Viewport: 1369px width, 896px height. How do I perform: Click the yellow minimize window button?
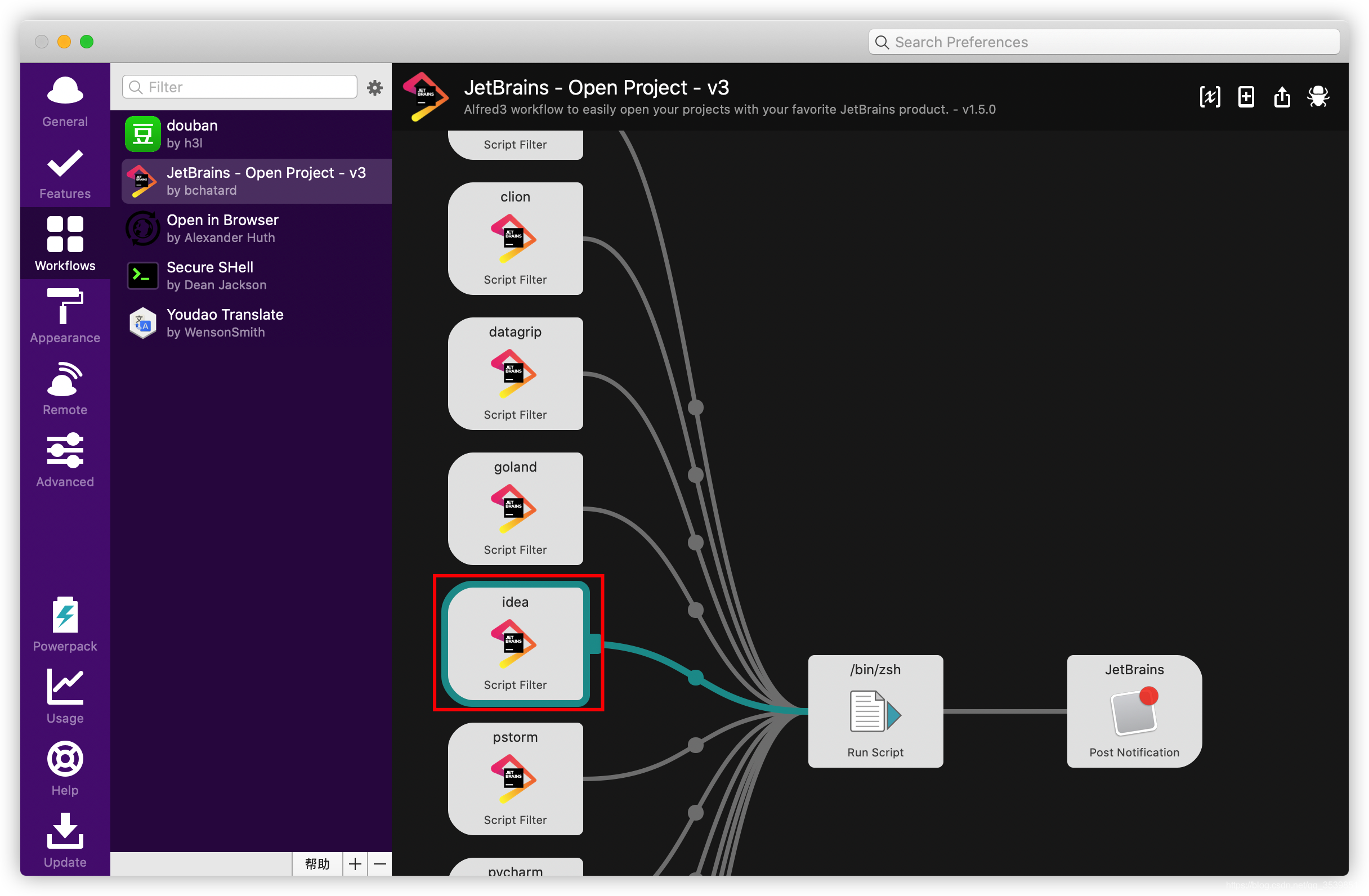[64, 42]
